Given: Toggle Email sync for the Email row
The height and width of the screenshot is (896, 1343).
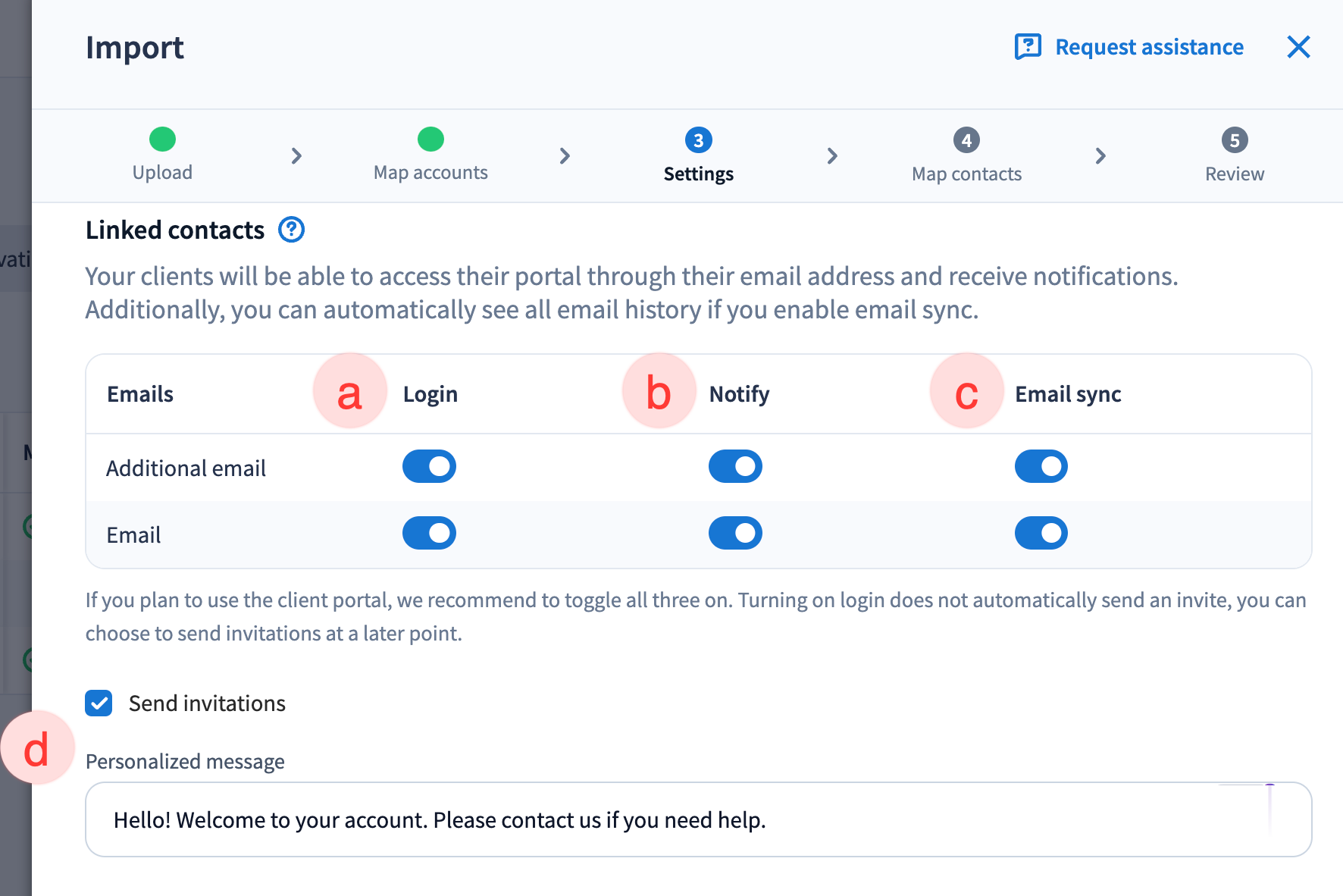Looking at the screenshot, I should [1041, 534].
